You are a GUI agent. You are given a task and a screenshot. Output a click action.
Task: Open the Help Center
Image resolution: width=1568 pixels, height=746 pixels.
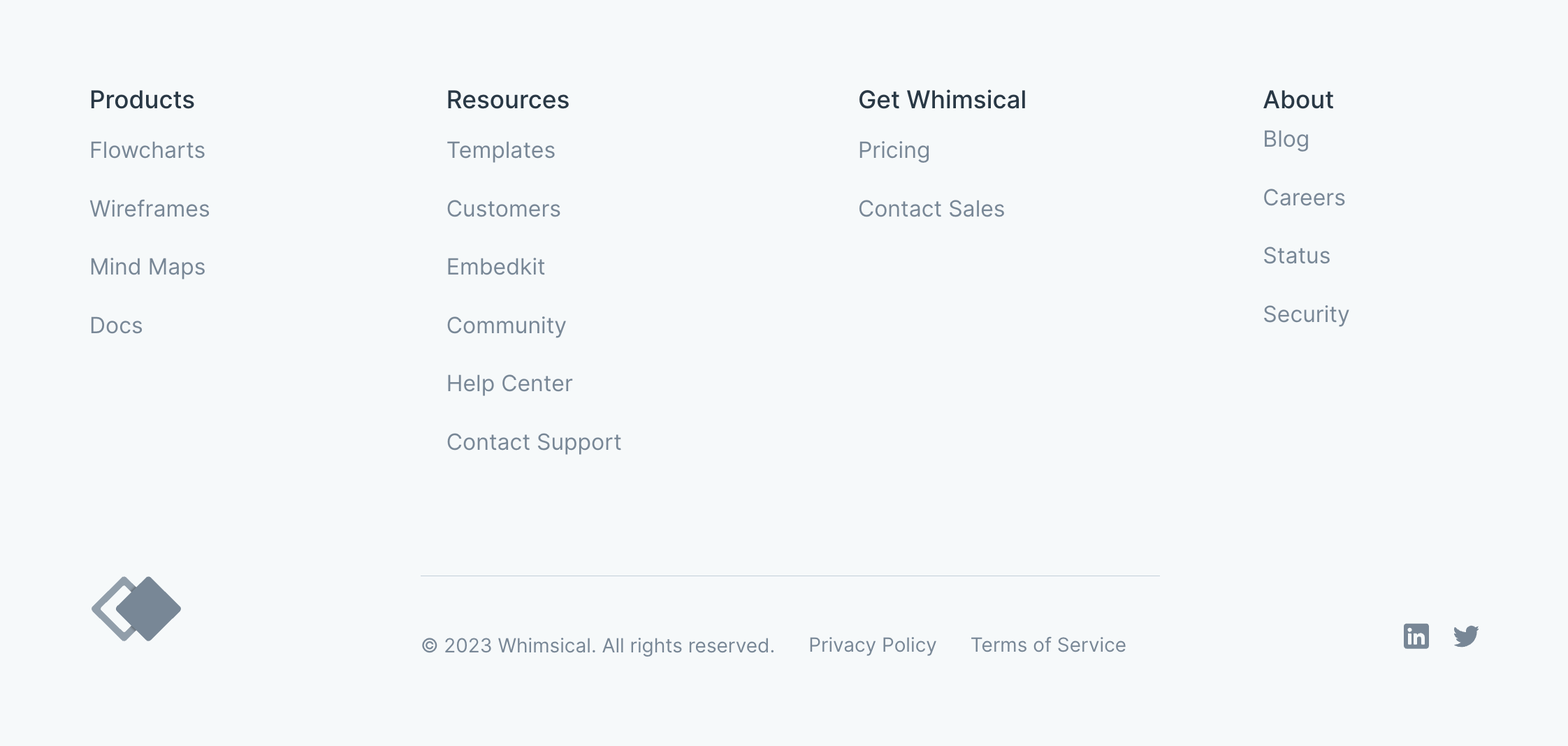pyautogui.click(x=509, y=383)
